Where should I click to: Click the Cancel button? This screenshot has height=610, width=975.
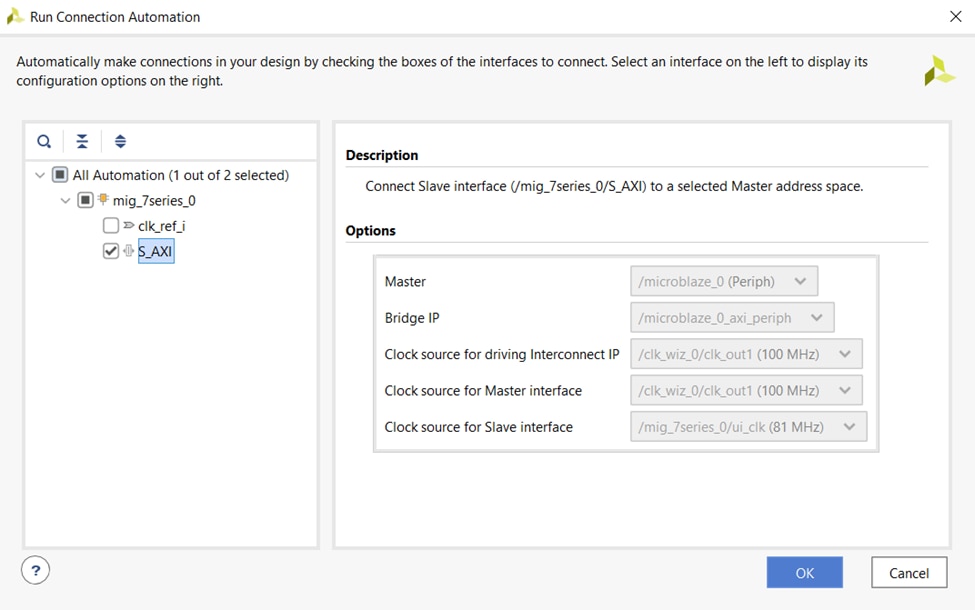pyautogui.click(x=909, y=573)
